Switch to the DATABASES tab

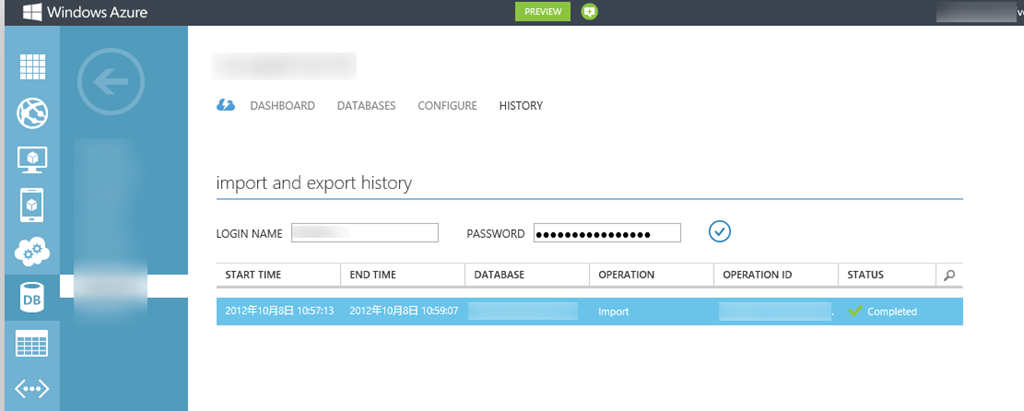[x=366, y=106]
